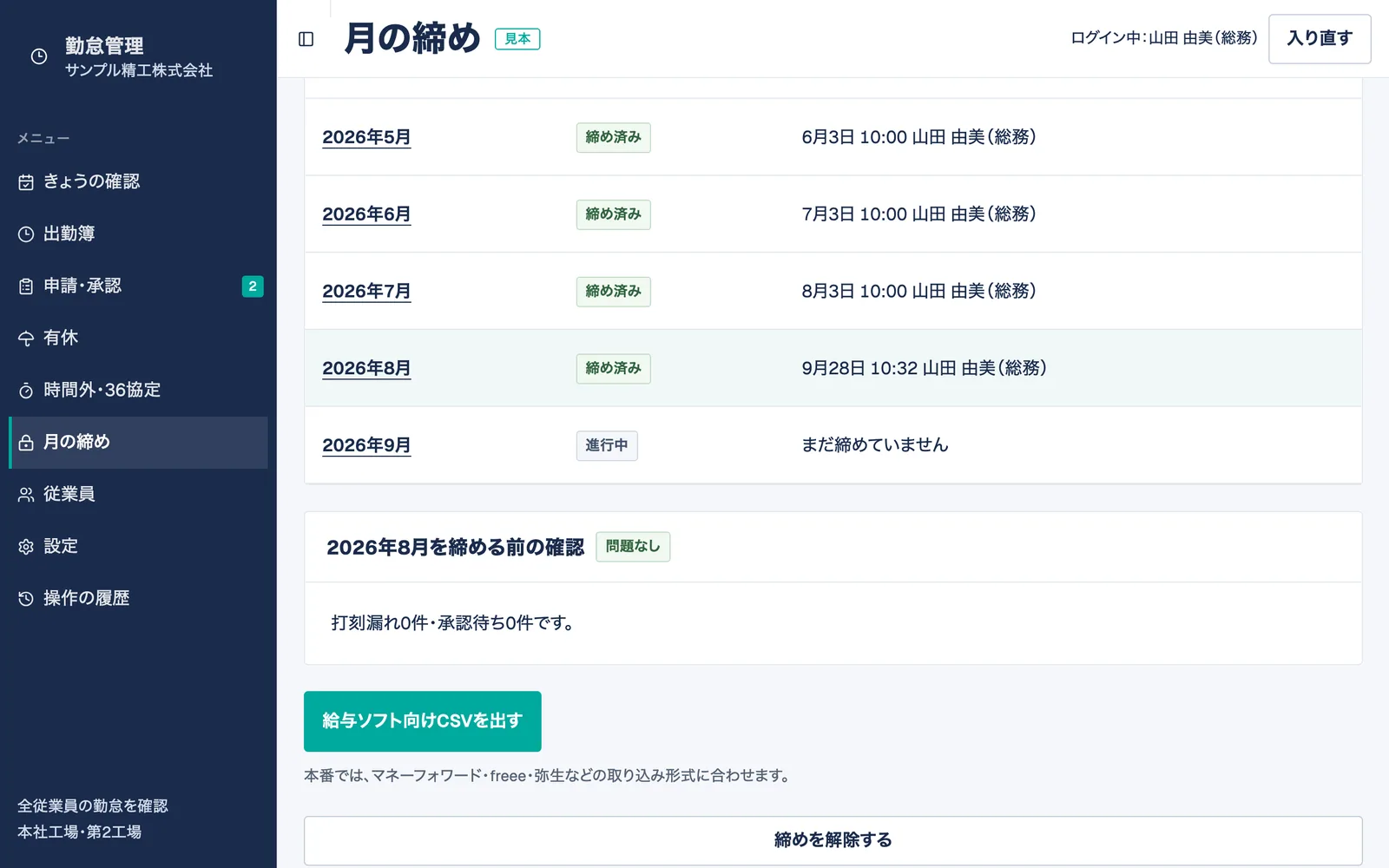Select the 従業員 menu item
The image size is (1389, 868).
(139, 495)
